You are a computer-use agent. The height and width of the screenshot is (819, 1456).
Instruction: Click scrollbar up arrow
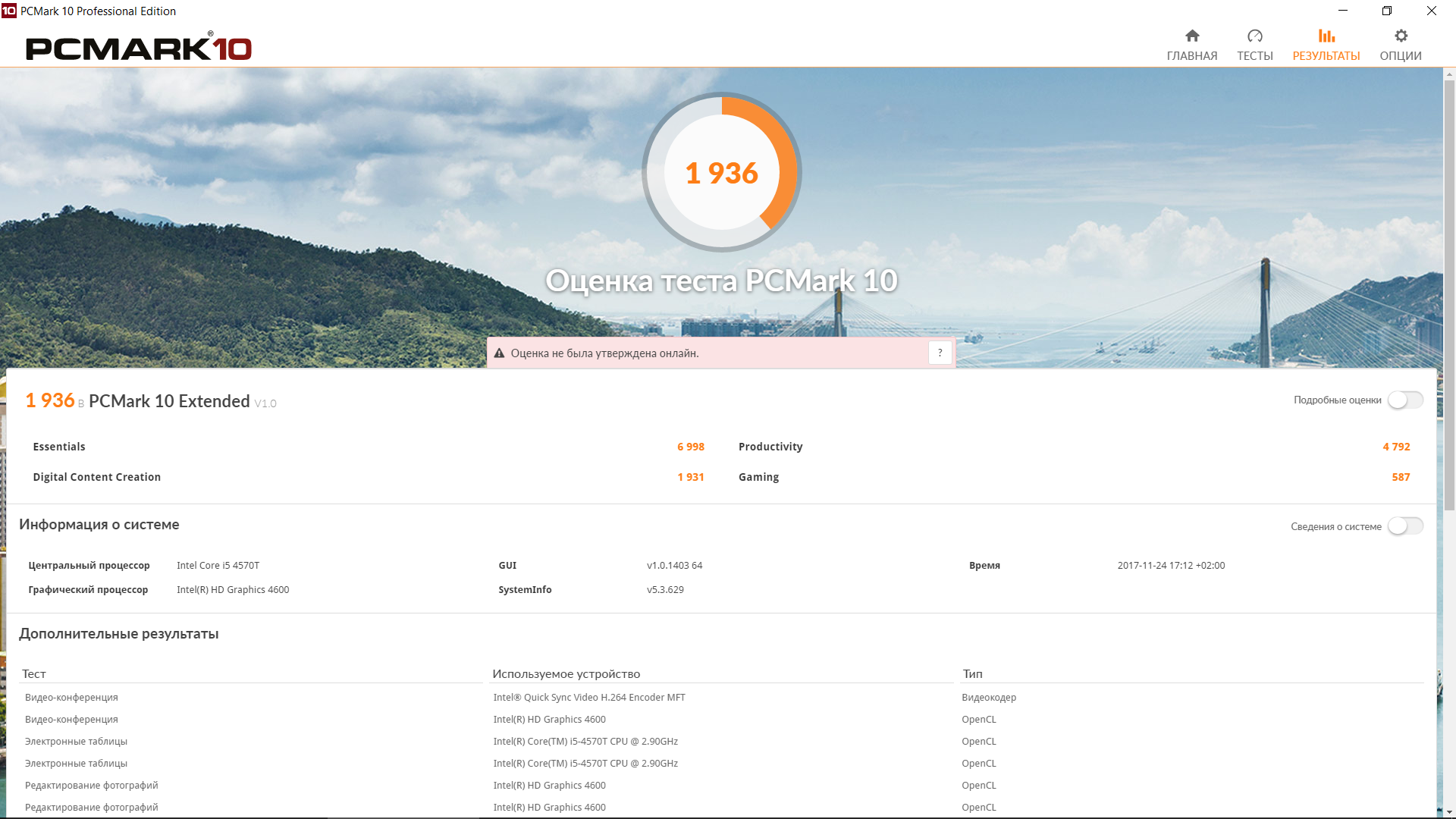coord(1449,74)
